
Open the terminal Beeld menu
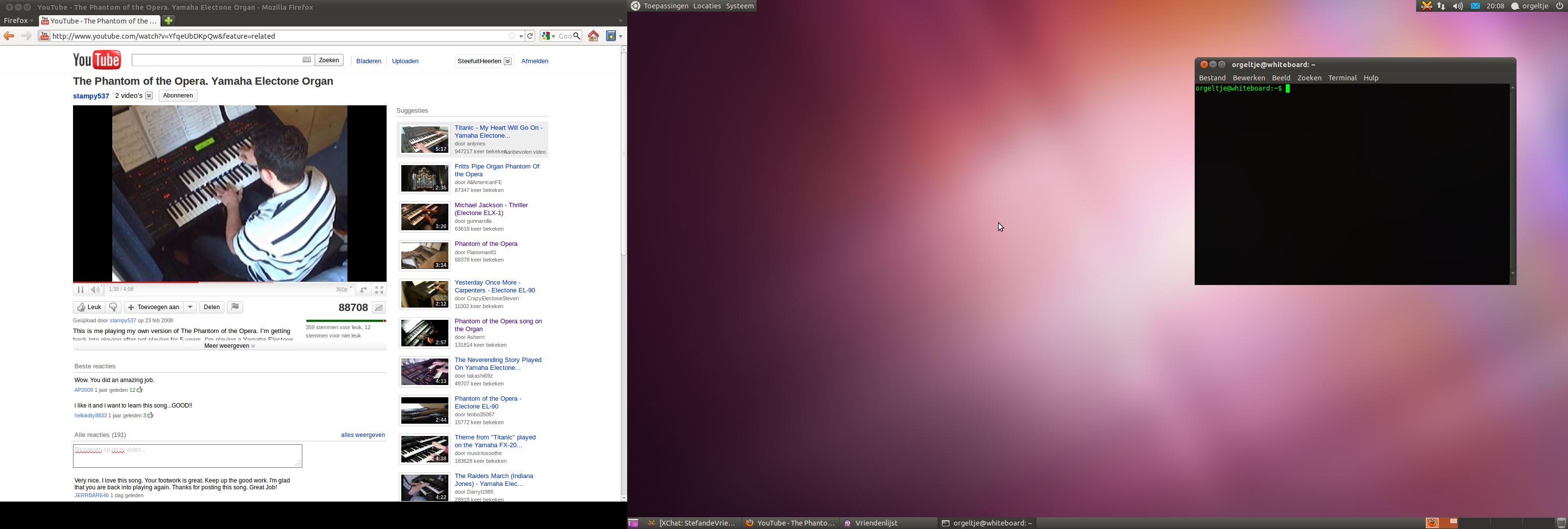click(1281, 78)
